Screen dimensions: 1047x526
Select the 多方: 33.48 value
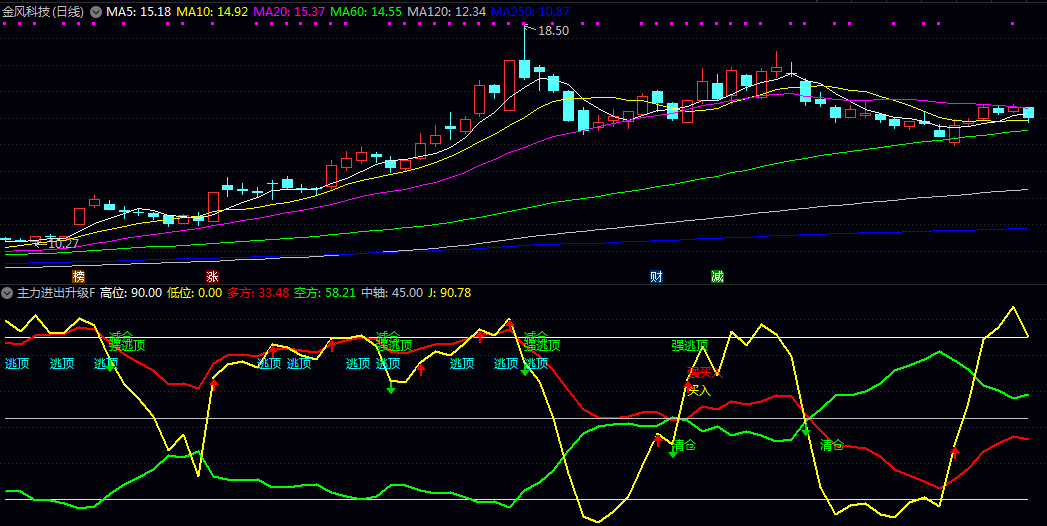(x=258, y=292)
